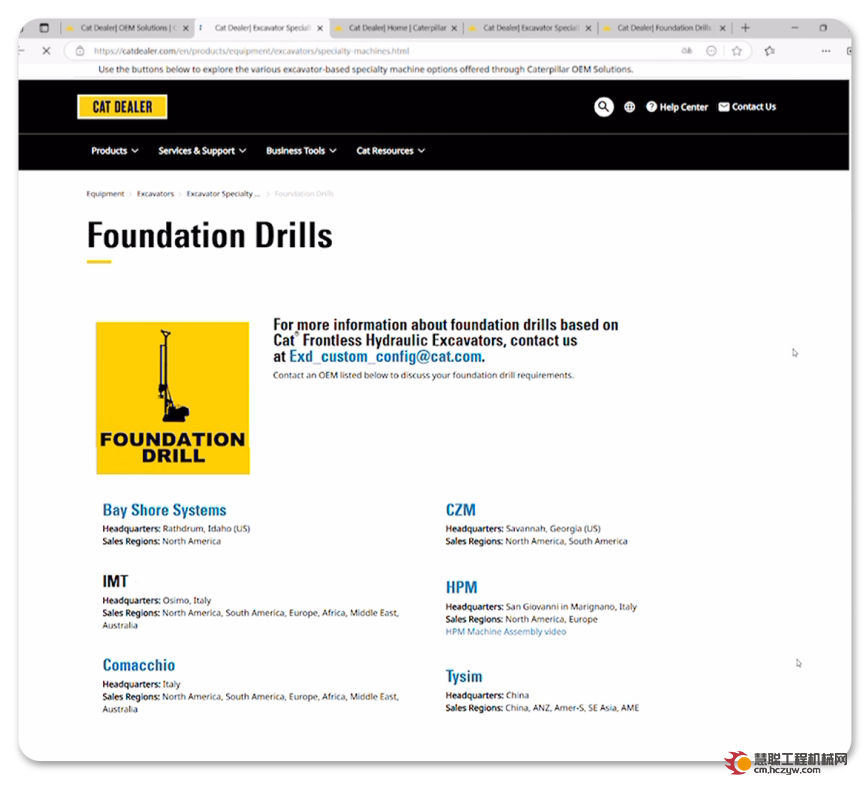Click 'Headquarters: Savannah, Georgia (US)' text
This screenshot has height=787, width=867.
coord(523,529)
